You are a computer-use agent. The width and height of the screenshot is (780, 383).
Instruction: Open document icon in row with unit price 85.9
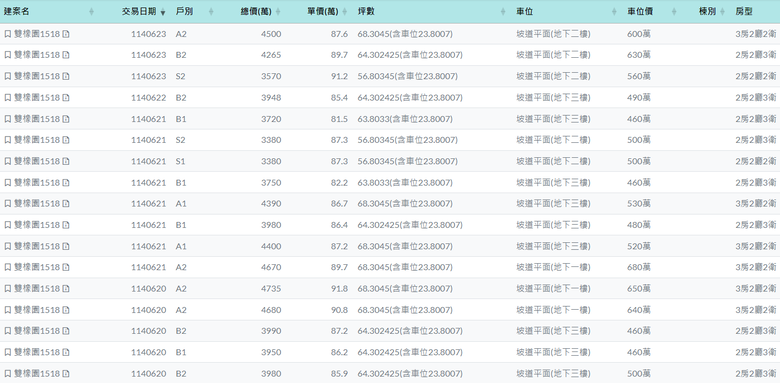point(66,374)
